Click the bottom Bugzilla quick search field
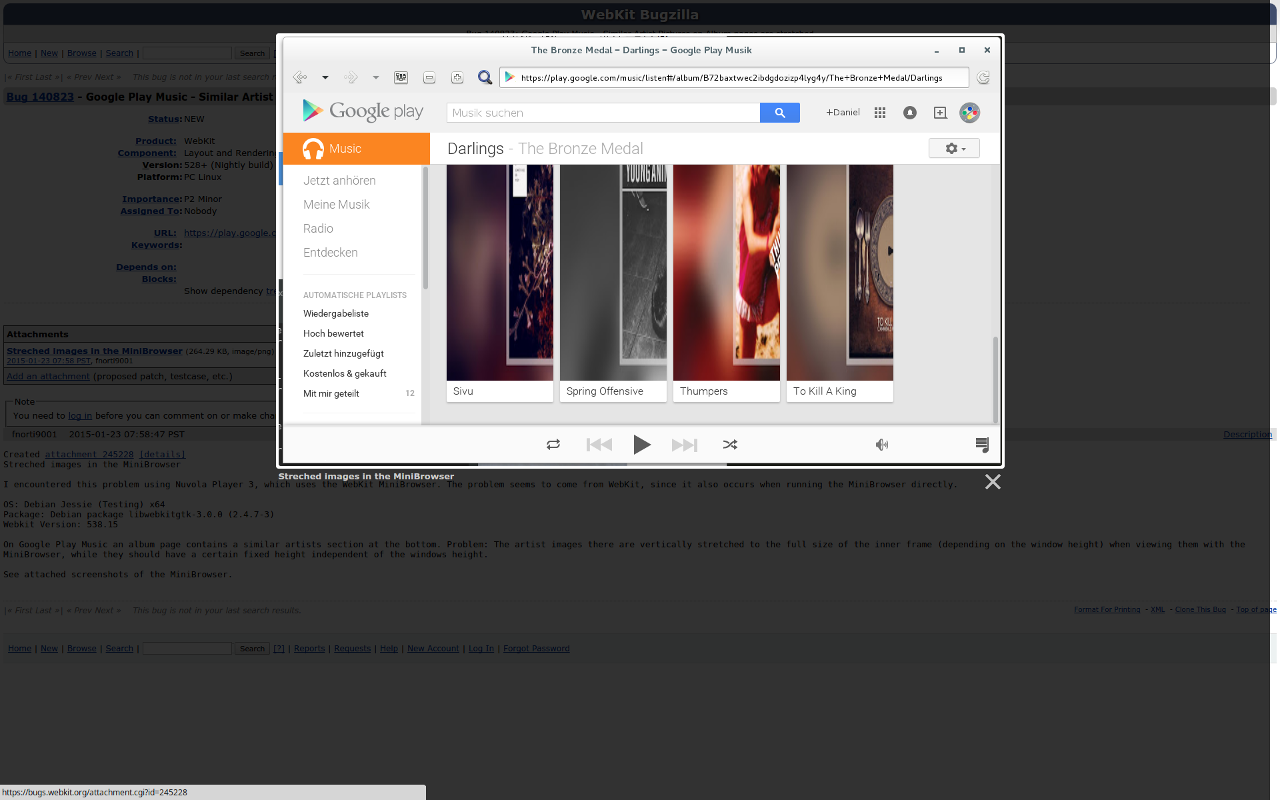Screen dimensions: 1280x800 click(186, 649)
